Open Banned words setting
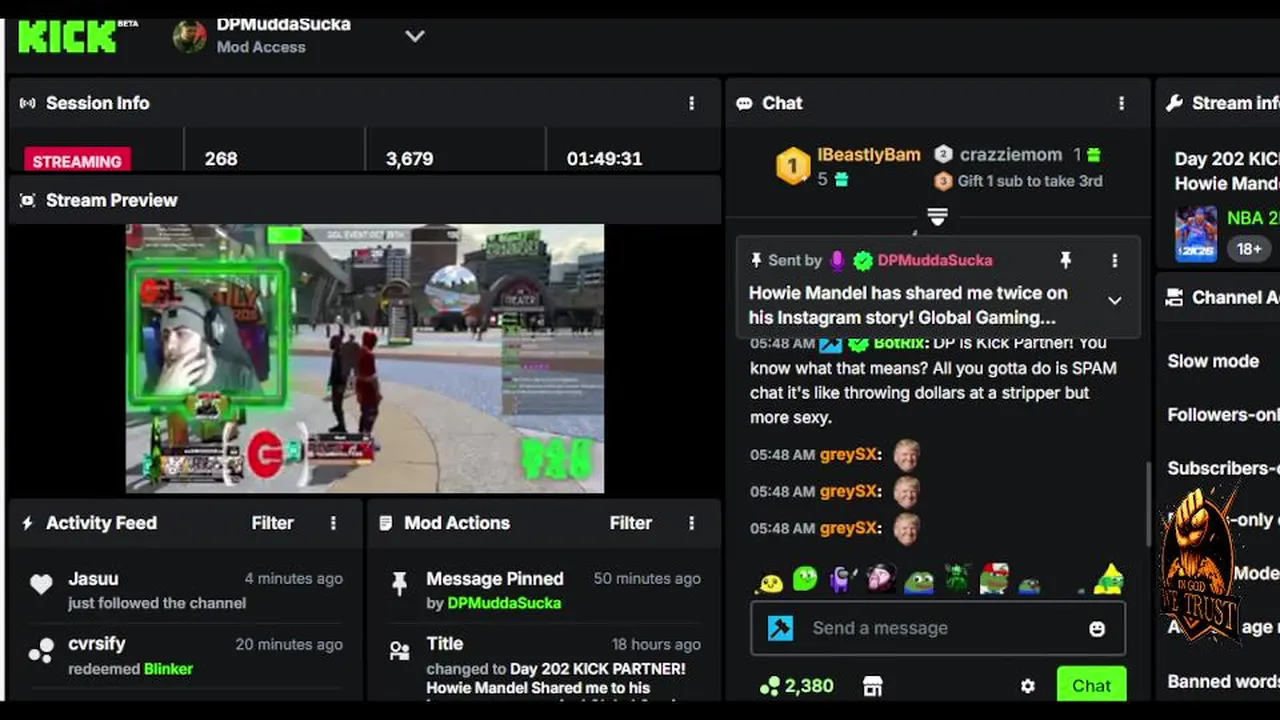Viewport: 1280px width, 720px height. [1223, 682]
